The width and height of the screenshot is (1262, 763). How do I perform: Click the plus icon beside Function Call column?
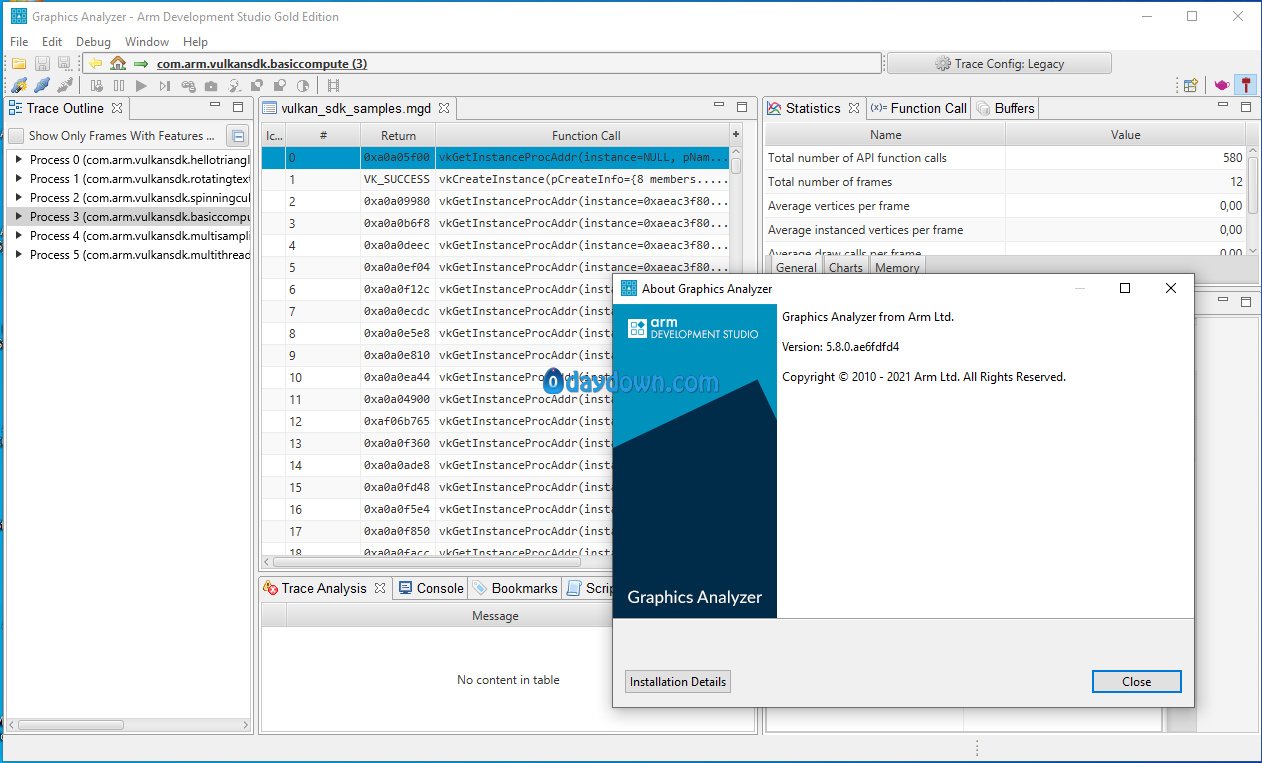coord(736,135)
